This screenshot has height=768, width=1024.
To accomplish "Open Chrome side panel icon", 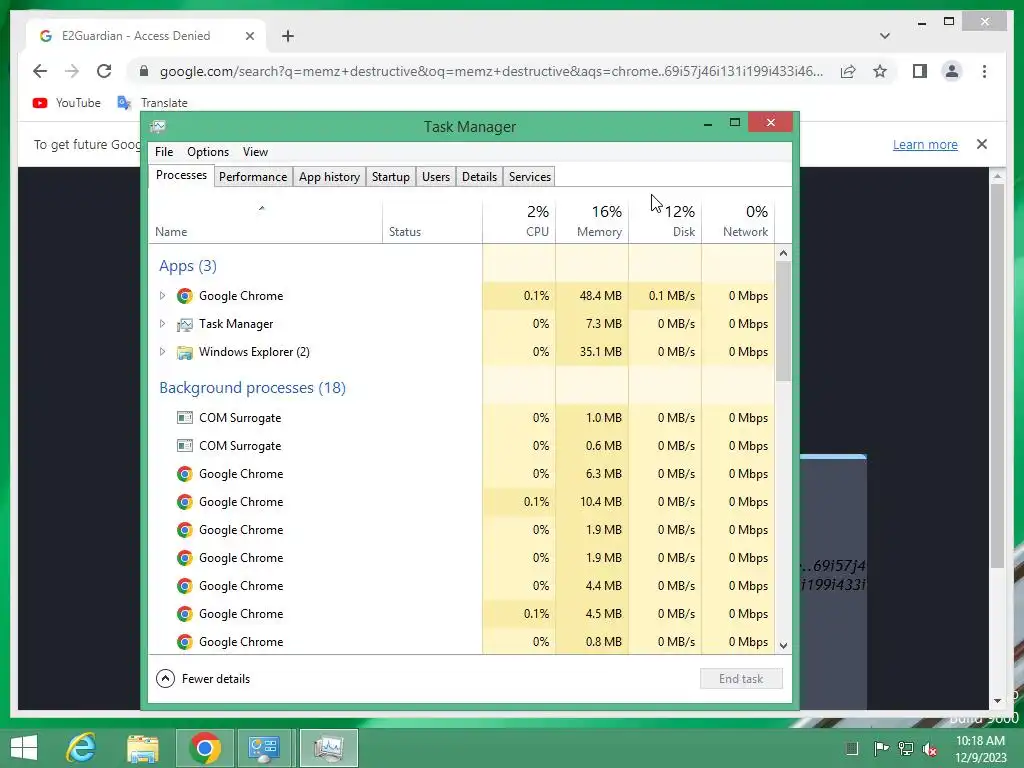I will point(920,71).
